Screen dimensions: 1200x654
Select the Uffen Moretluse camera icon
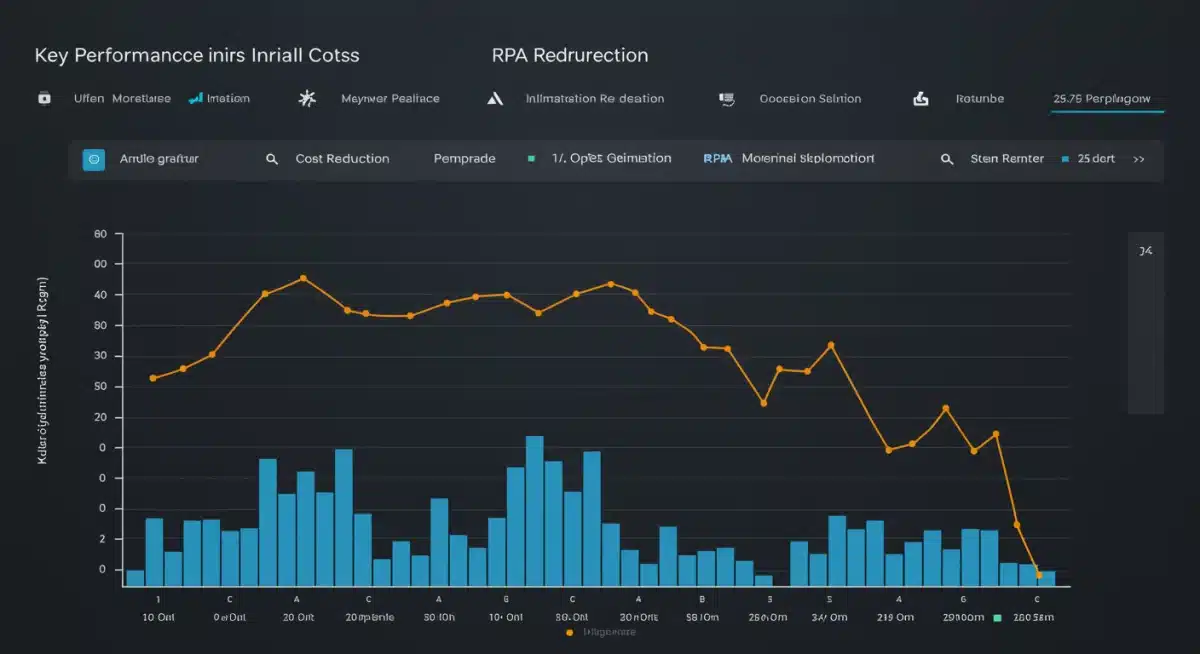click(x=42, y=98)
